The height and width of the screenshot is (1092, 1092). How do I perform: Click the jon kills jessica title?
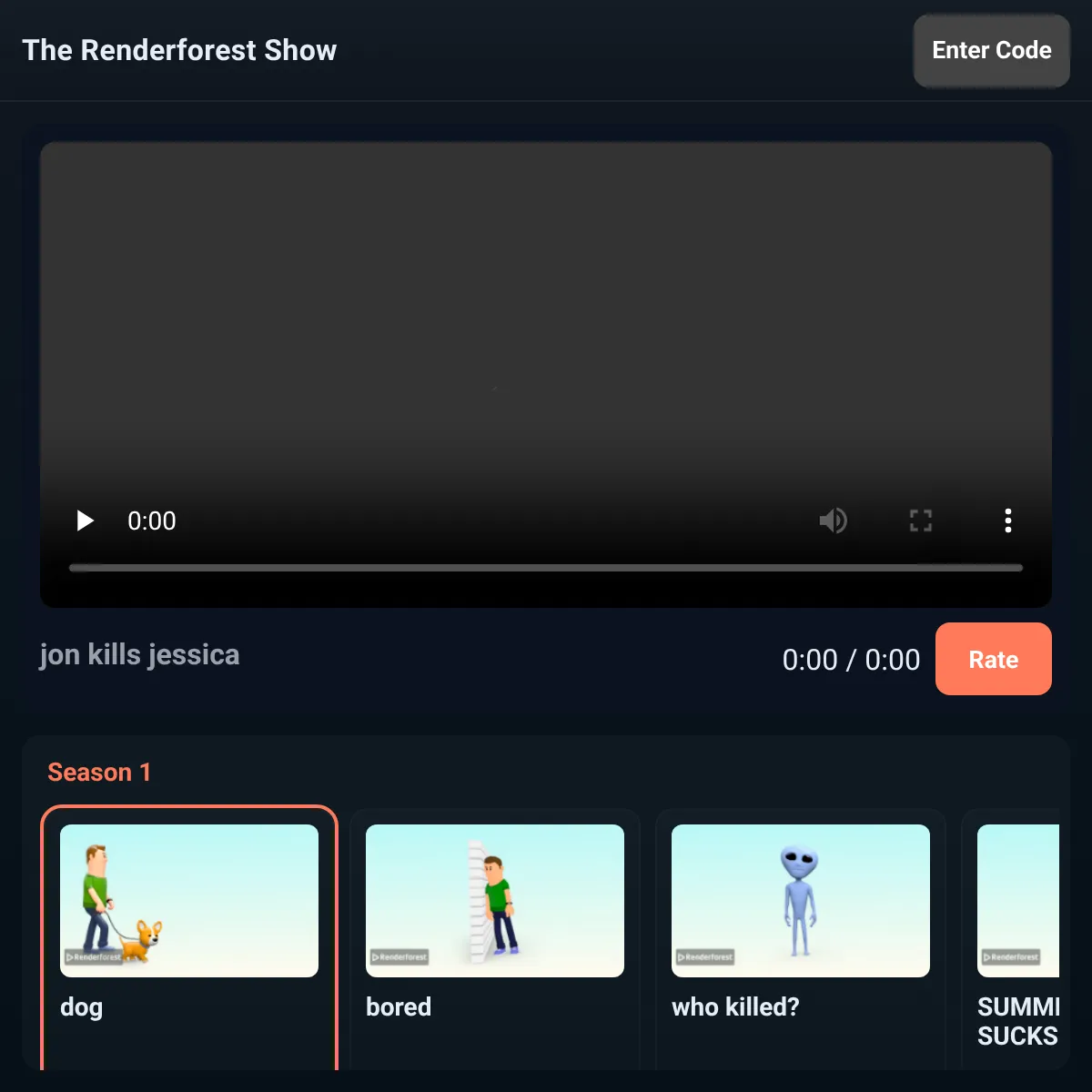pos(139,655)
